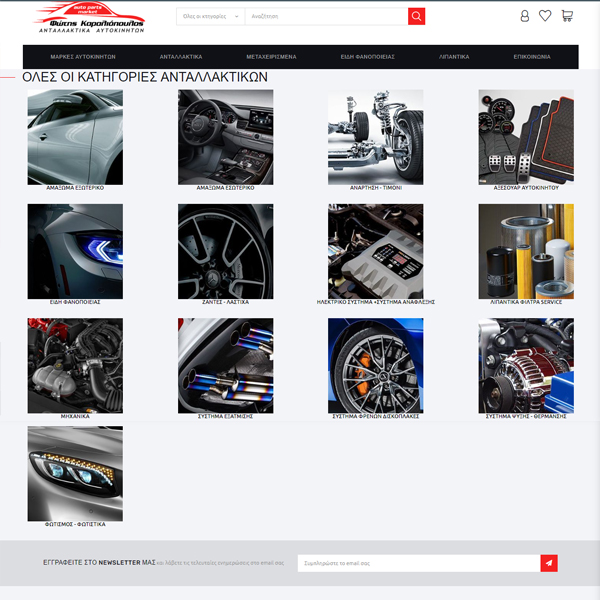
Task: Click the ΣΥΣΤΗΜΑ ΕΞΑΤΜΙΣΗΣ label link
Action: (x=225, y=416)
